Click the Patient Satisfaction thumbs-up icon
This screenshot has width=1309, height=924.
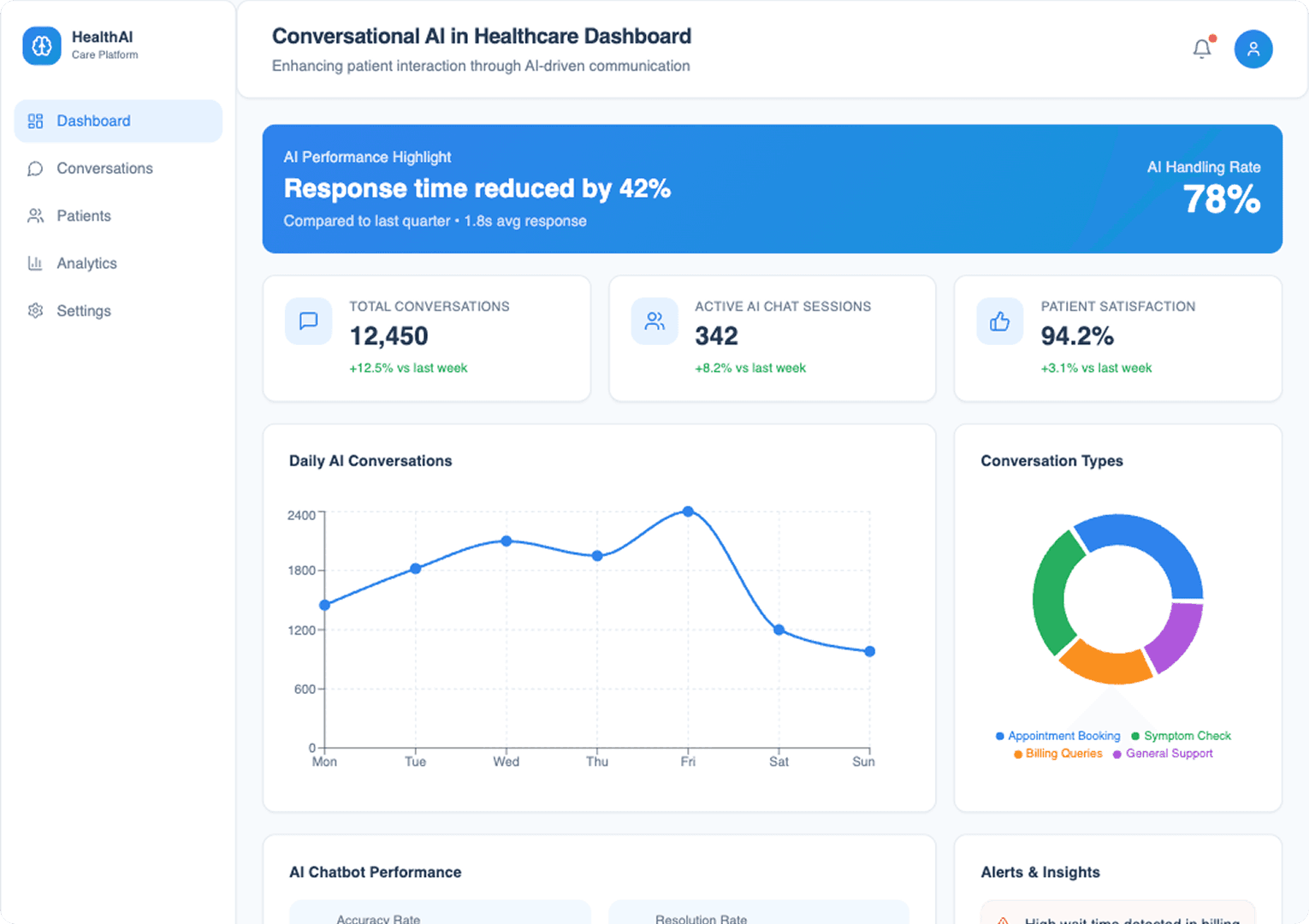coord(999,321)
